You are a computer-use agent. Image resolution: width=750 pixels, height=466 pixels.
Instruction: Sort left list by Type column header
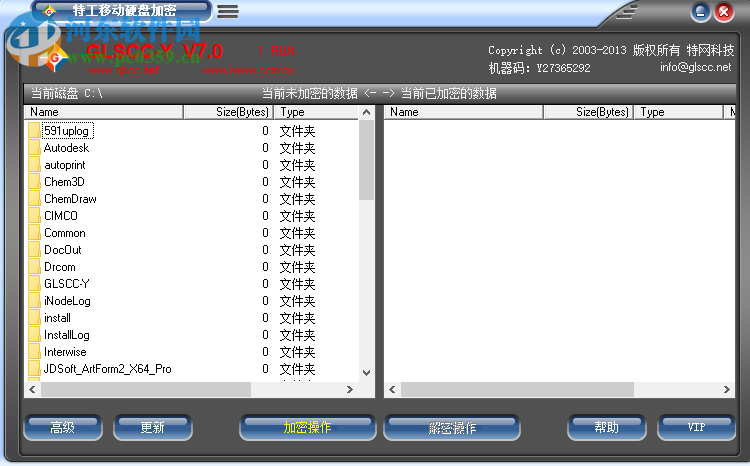pos(316,112)
